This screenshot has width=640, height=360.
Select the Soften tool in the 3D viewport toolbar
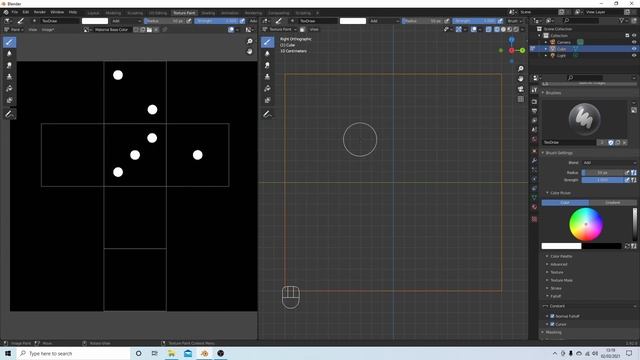click(x=267, y=53)
